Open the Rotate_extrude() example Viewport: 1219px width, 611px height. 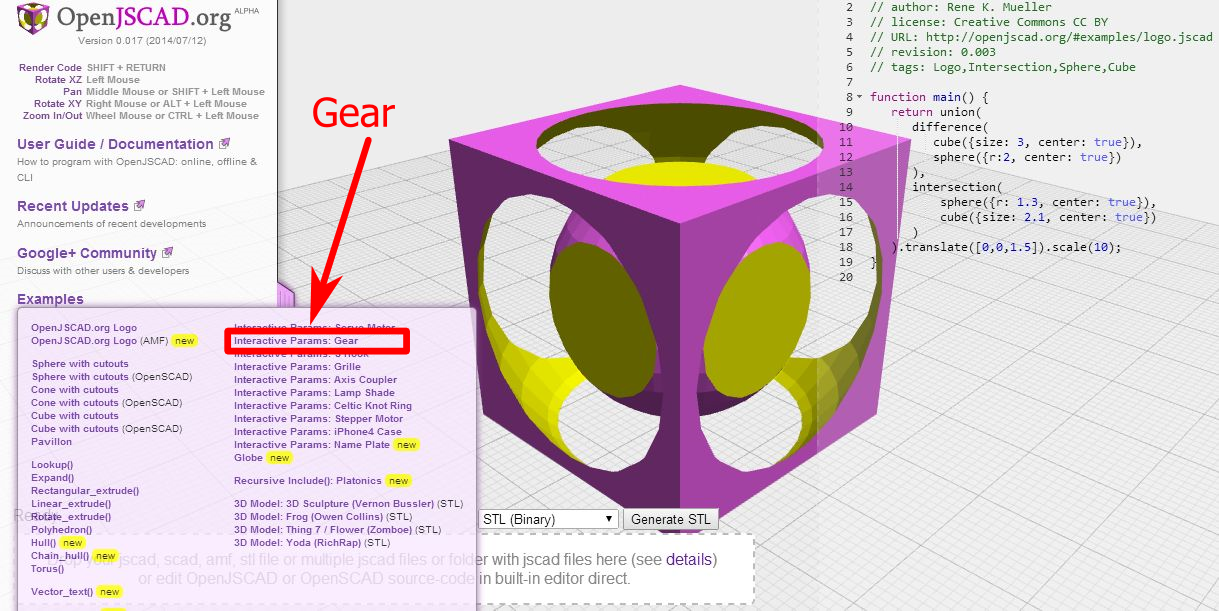(x=69, y=517)
